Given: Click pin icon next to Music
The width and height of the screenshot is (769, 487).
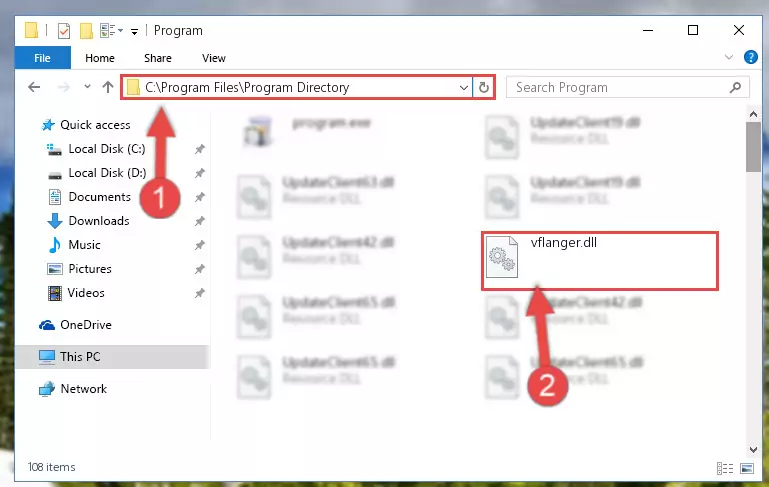Looking at the screenshot, I should click(x=200, y=245).
